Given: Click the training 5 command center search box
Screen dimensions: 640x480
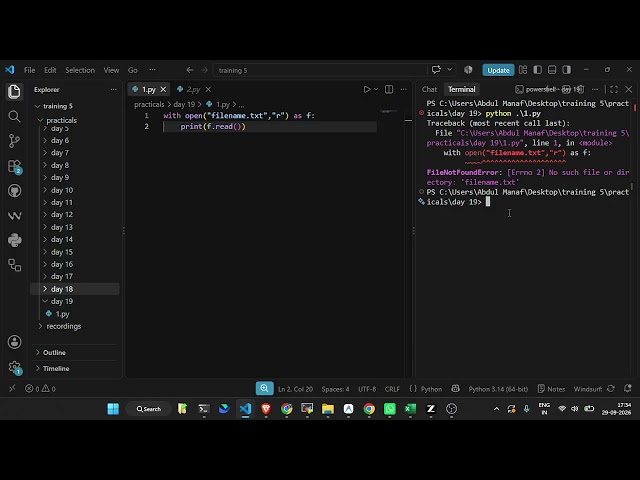Looking at the screenshot, I should click(320, 70).
